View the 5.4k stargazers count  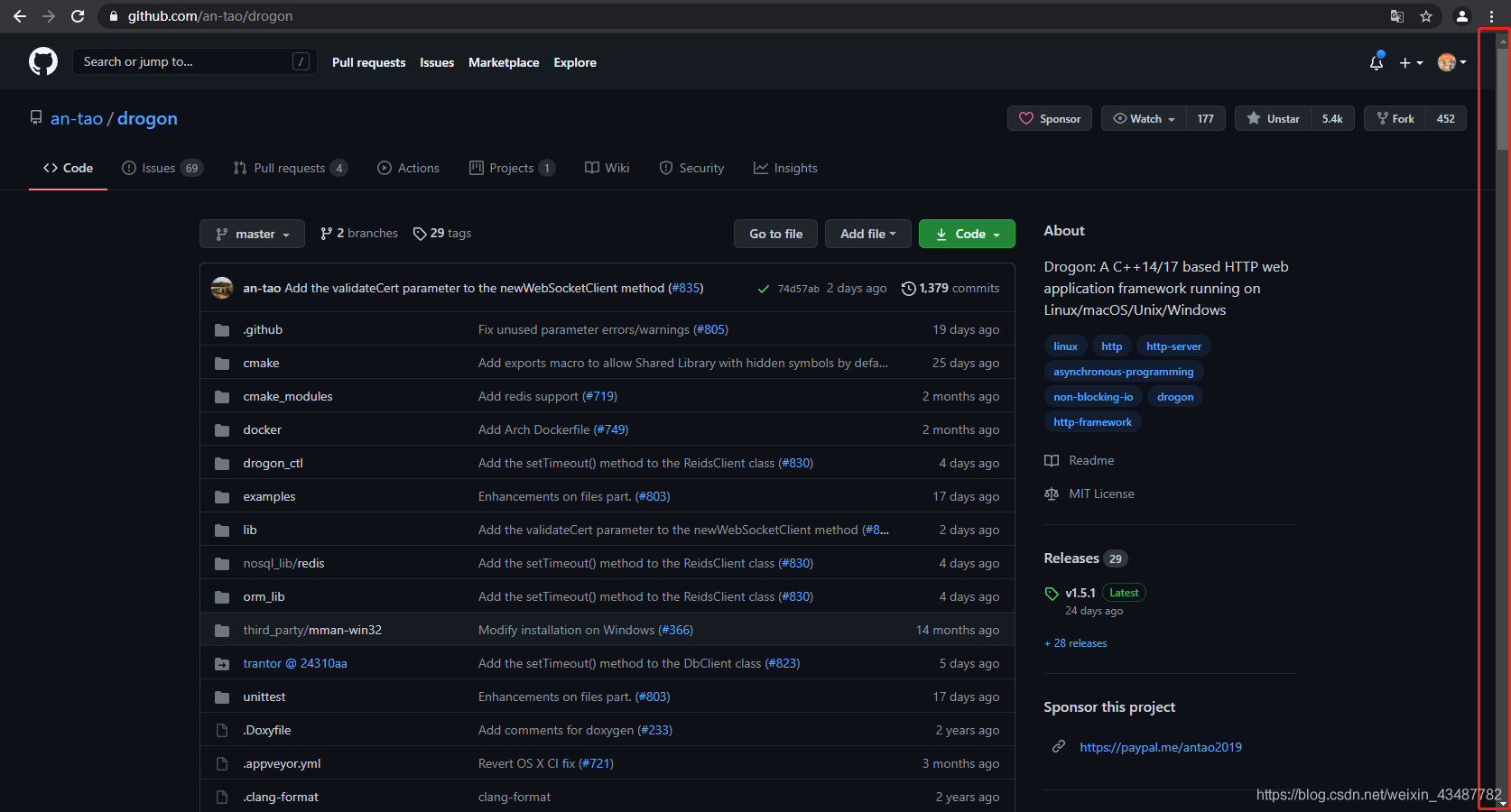tap(1332, 118)
